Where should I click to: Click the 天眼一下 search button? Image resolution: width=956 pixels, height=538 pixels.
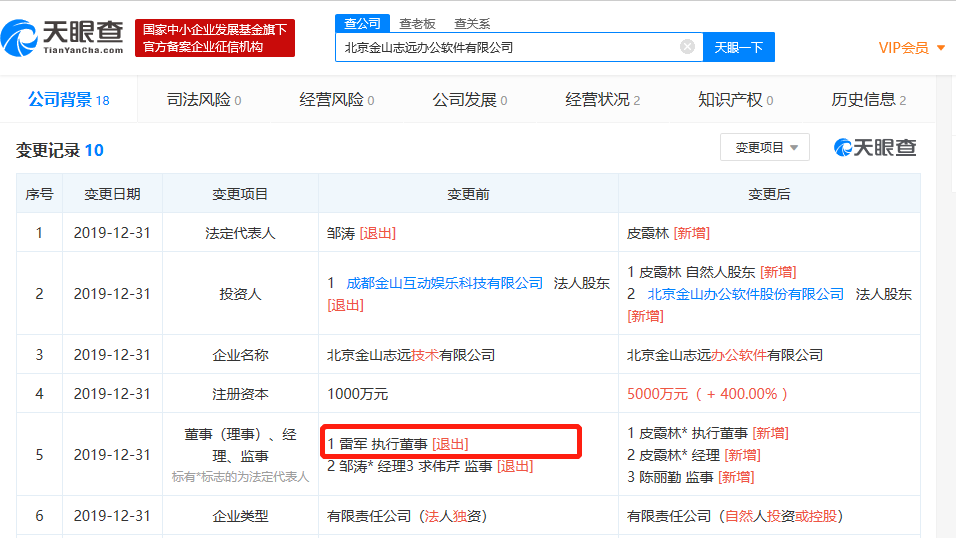[x=738, y=47]
